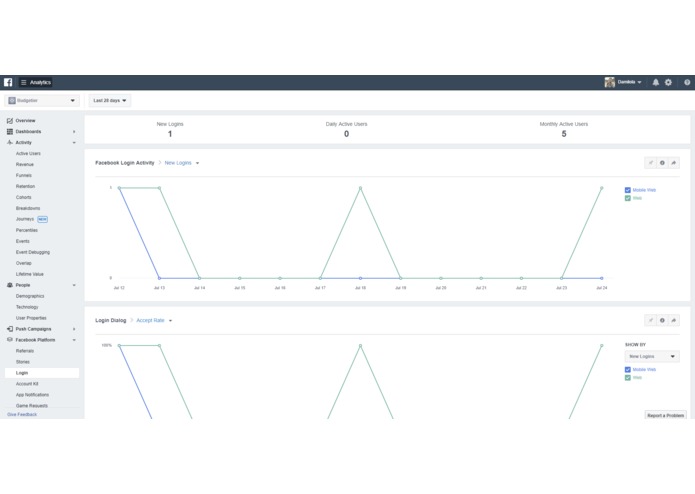Open Cohorts report

[24, 197]
